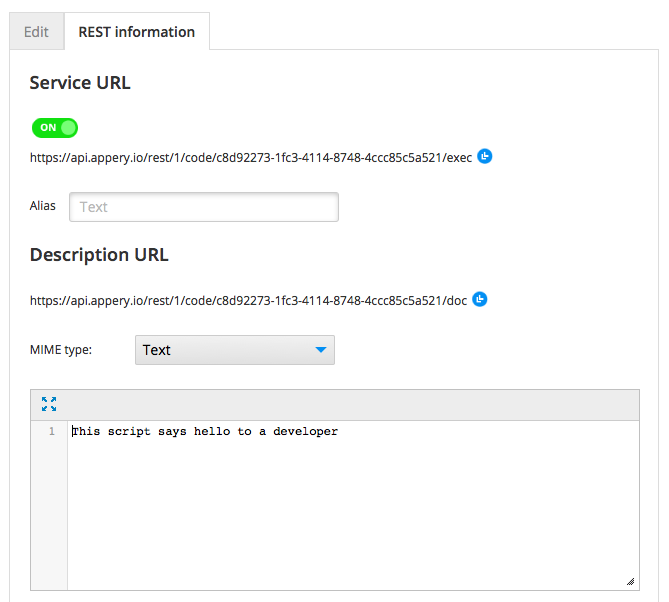Click the Description URL ending in /doc
The image size is (669, 602).
(x=248, y=300)
